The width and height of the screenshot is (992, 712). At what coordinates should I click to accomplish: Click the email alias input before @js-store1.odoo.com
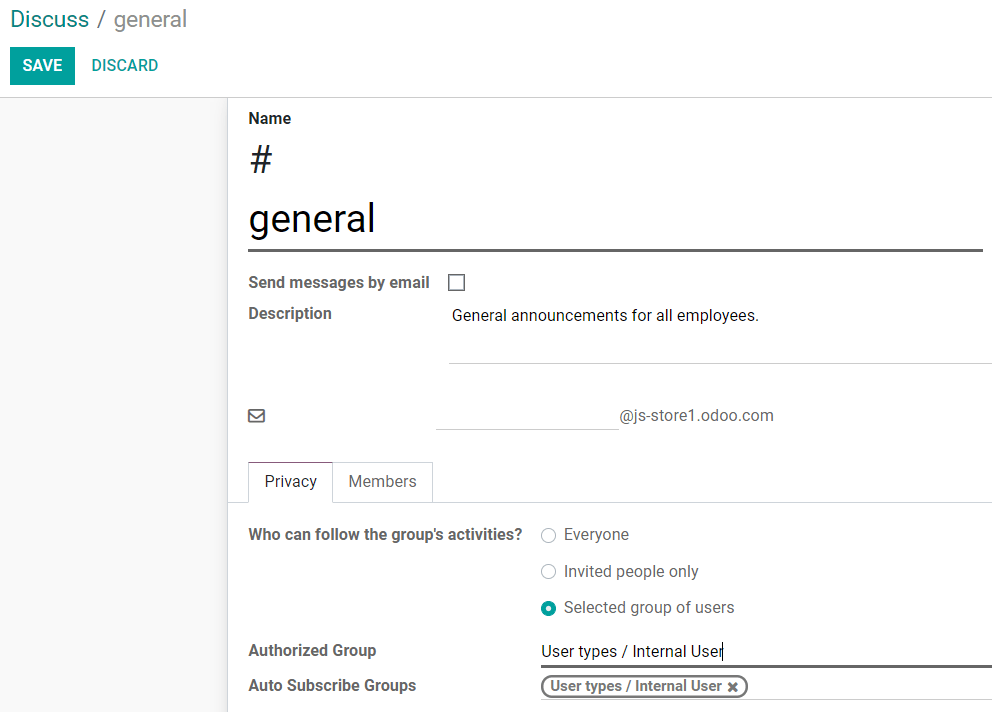point(527,416)
